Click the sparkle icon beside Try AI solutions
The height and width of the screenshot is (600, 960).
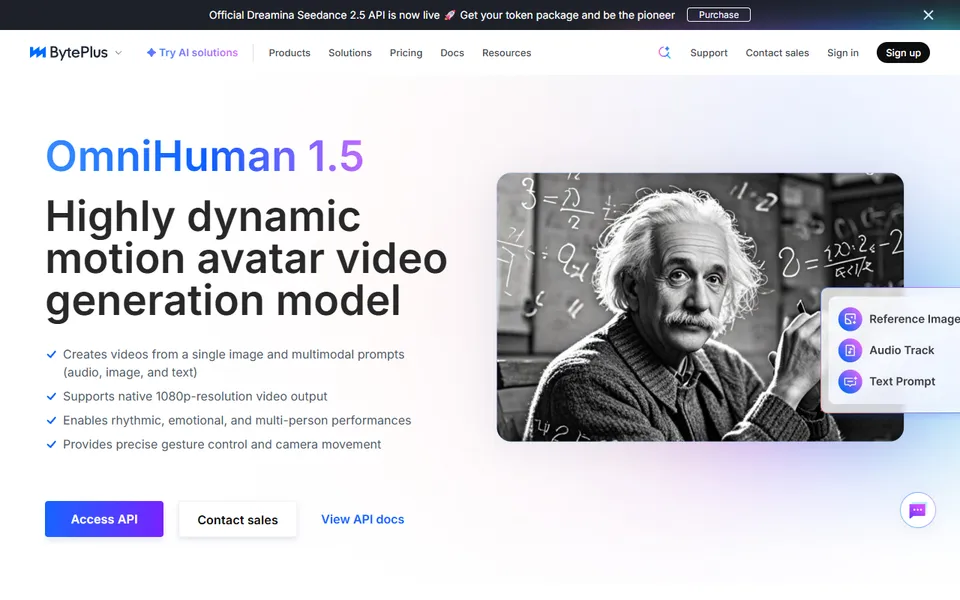[151, 53]
